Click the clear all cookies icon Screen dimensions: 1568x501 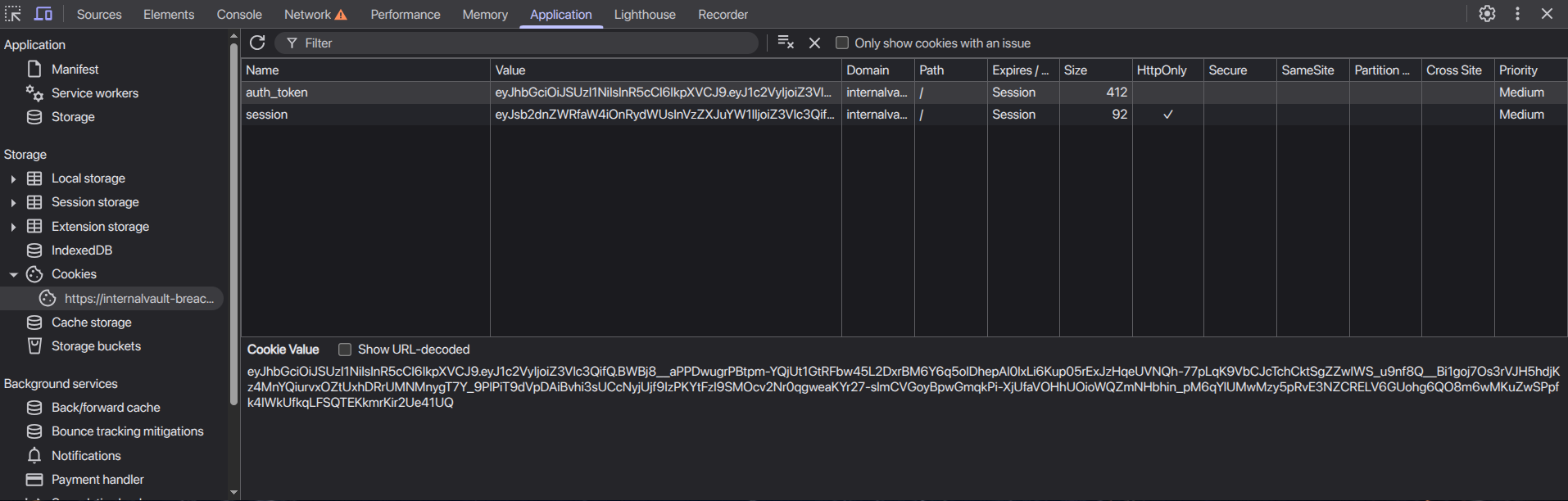click(x=785, y=43)
